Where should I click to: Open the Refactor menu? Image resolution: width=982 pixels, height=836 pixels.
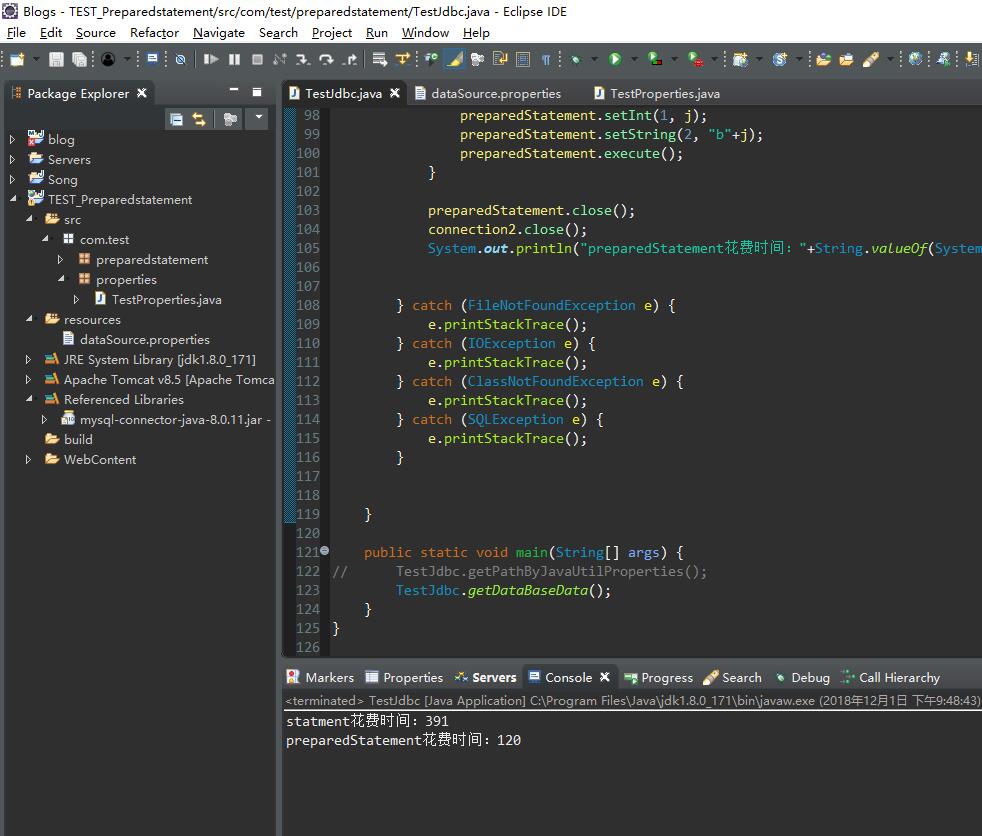coord(154,33)
